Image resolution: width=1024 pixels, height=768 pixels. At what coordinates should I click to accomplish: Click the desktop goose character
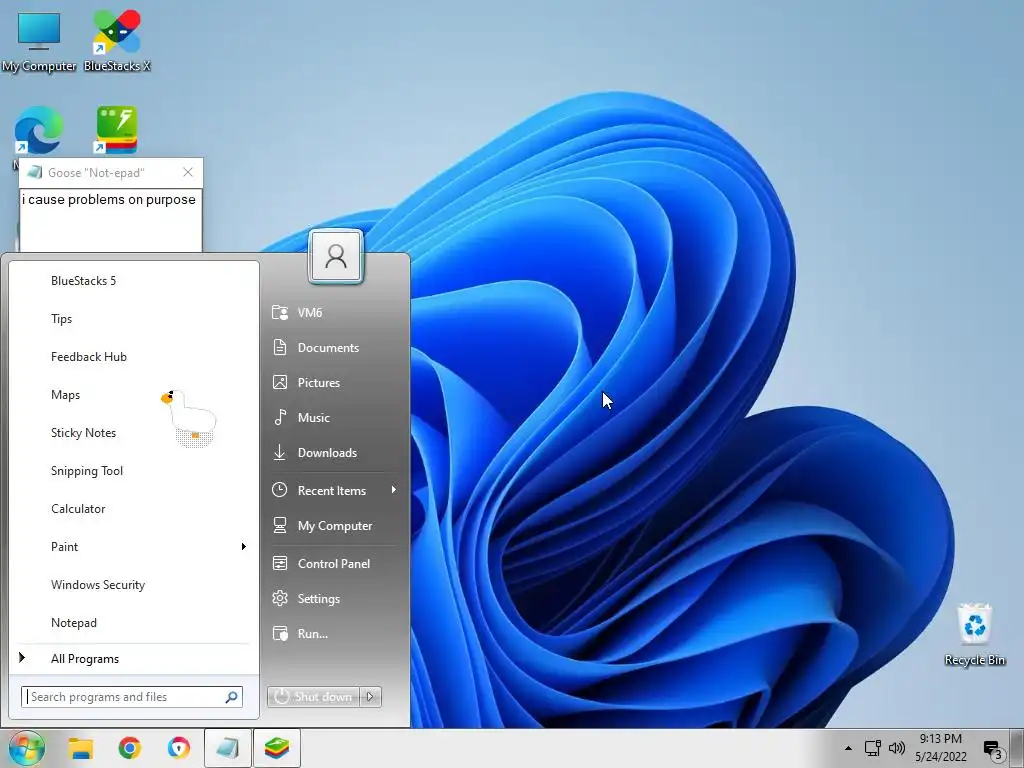point(189,417)
